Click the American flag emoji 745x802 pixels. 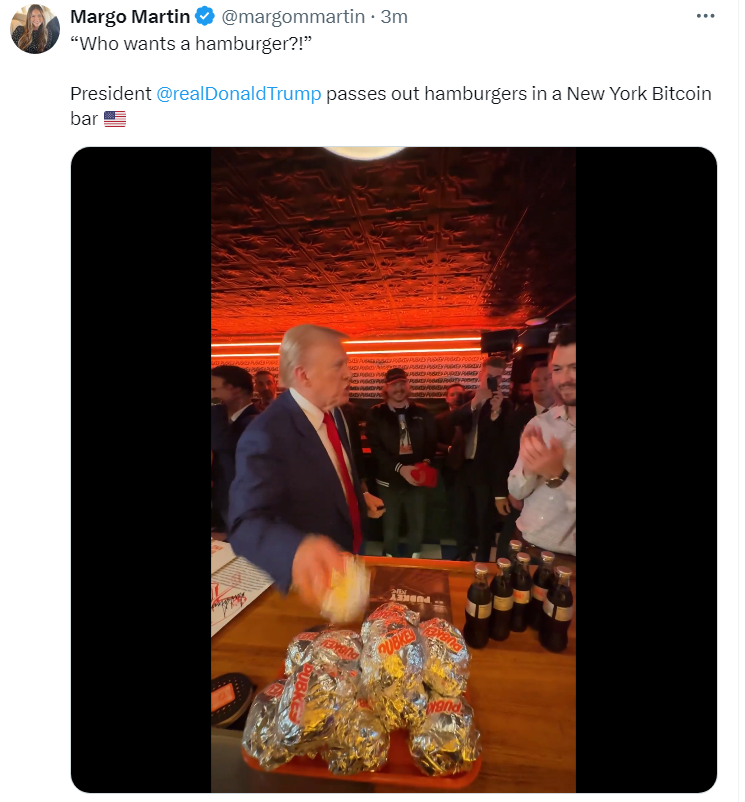[x=115, y=119]
